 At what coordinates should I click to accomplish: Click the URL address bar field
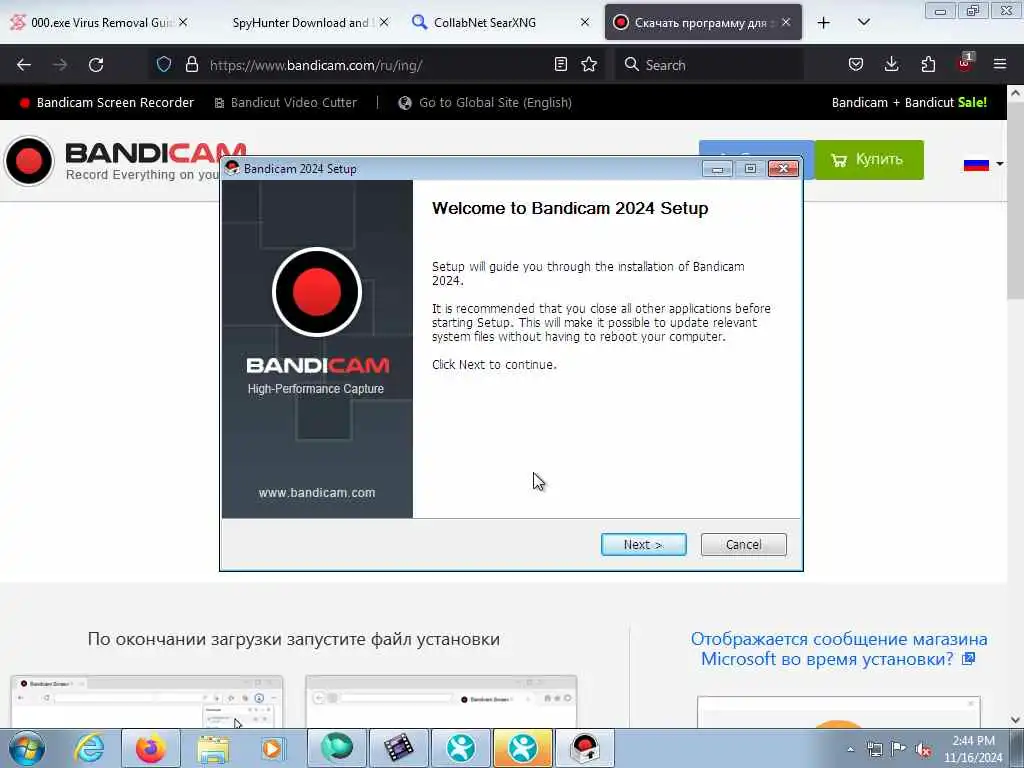[x=379, y=65]
